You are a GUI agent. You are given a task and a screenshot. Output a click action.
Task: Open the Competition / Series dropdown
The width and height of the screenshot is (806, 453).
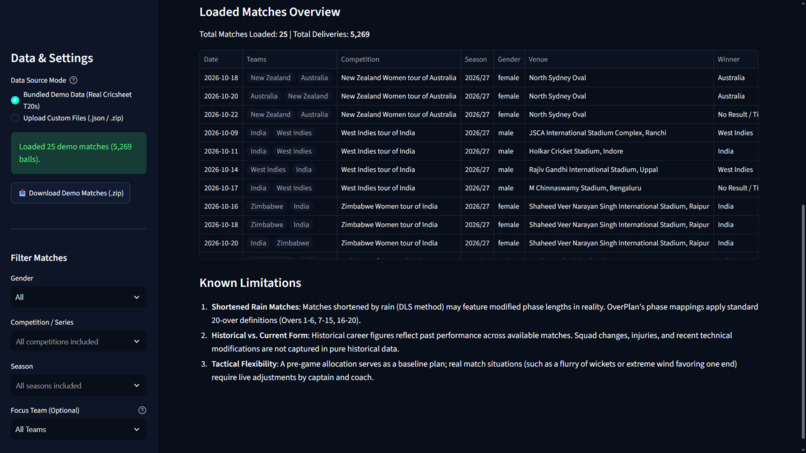78,341
